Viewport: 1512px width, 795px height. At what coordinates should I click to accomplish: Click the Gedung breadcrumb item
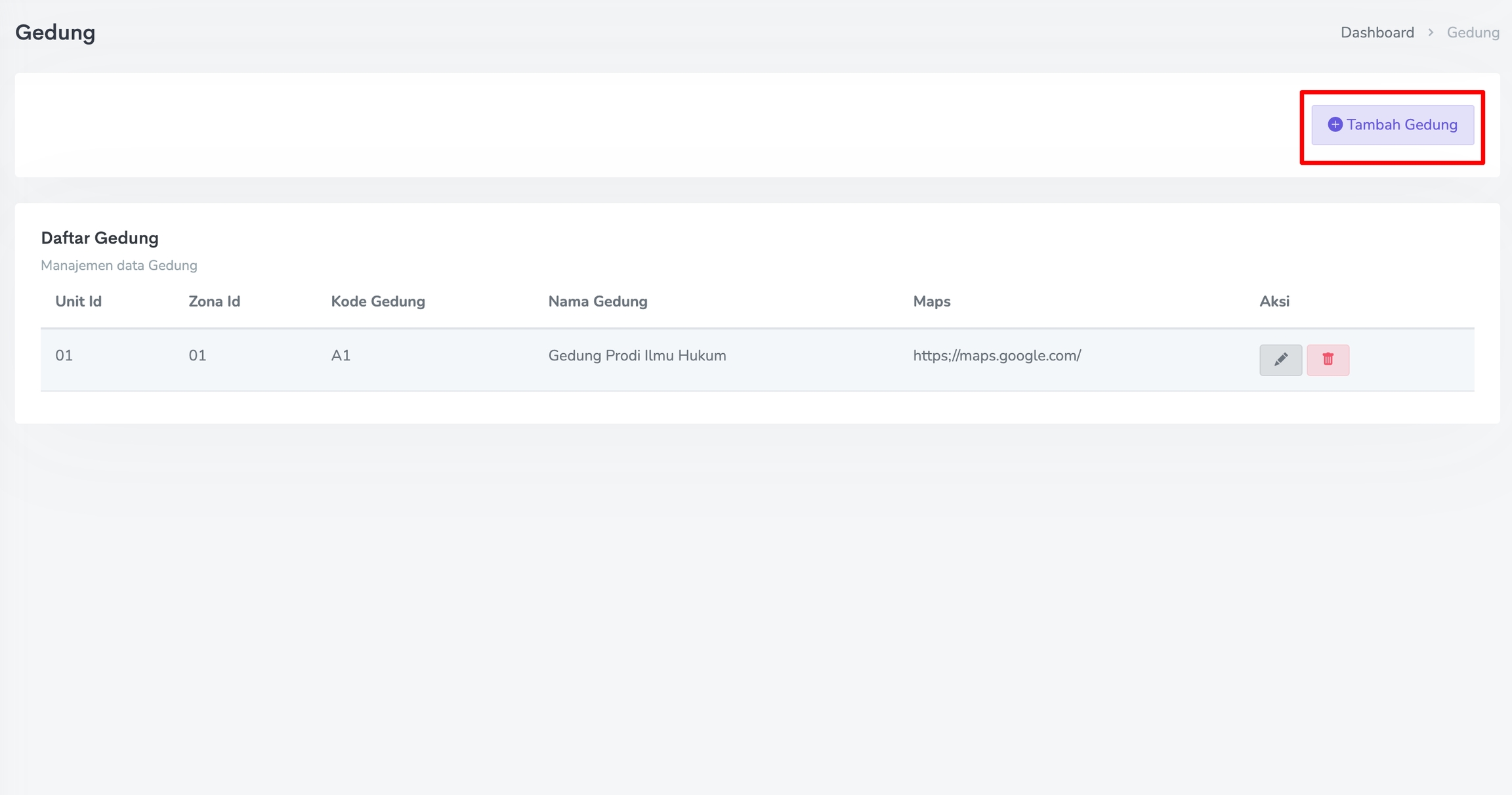tap(1473, 33)
